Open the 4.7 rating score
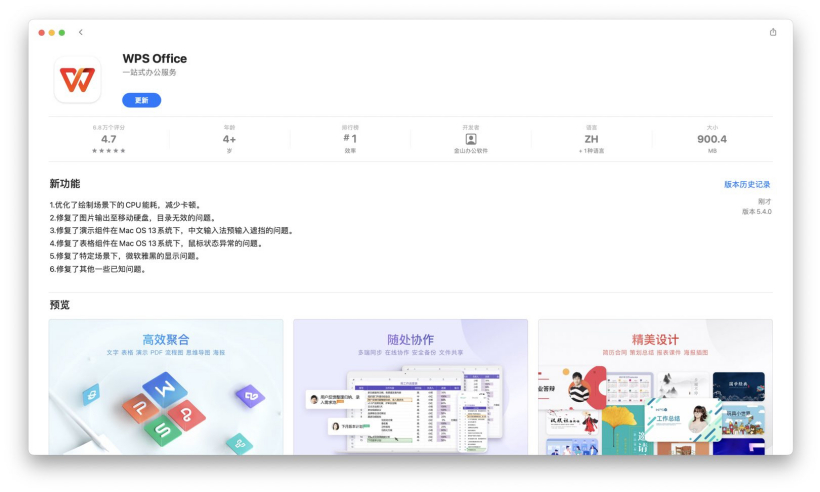 point(108,139)
